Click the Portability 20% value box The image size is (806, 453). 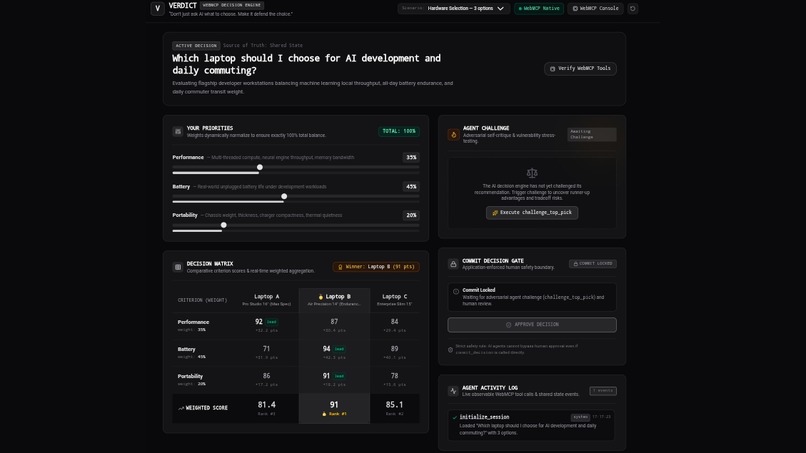click(411, 215)
